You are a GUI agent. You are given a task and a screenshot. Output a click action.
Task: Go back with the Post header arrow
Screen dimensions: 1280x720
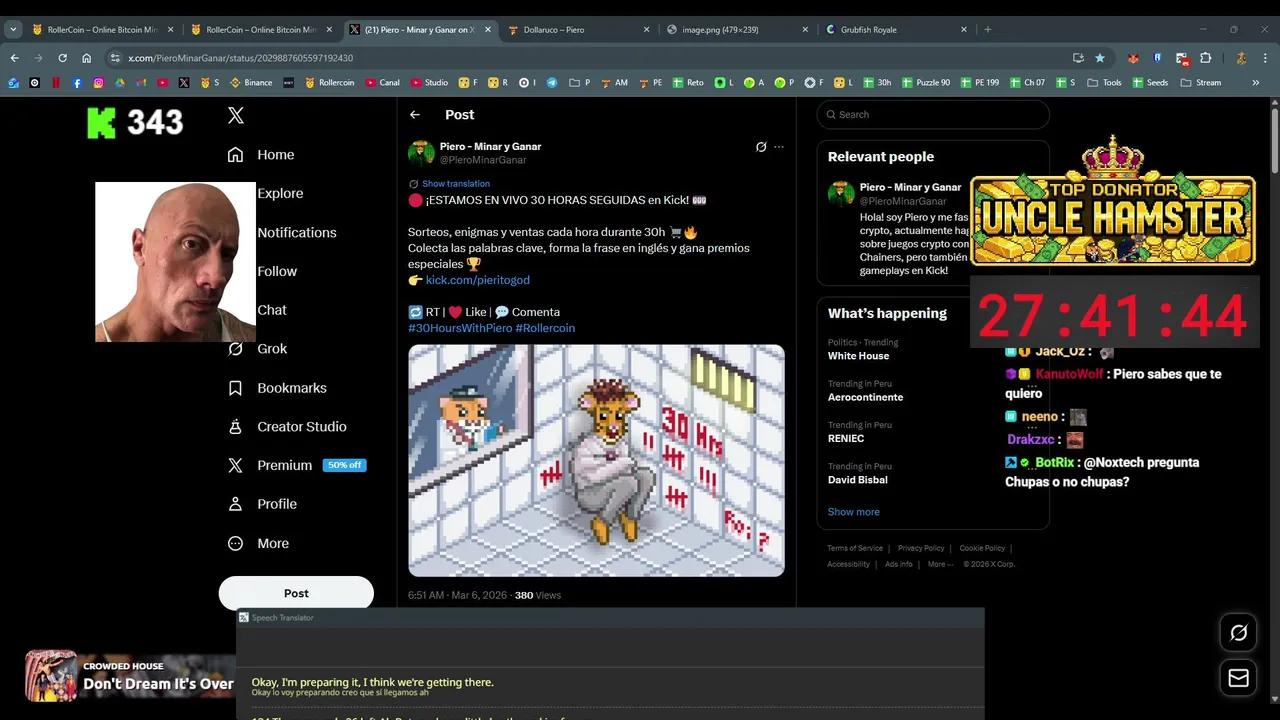(415, 115)
